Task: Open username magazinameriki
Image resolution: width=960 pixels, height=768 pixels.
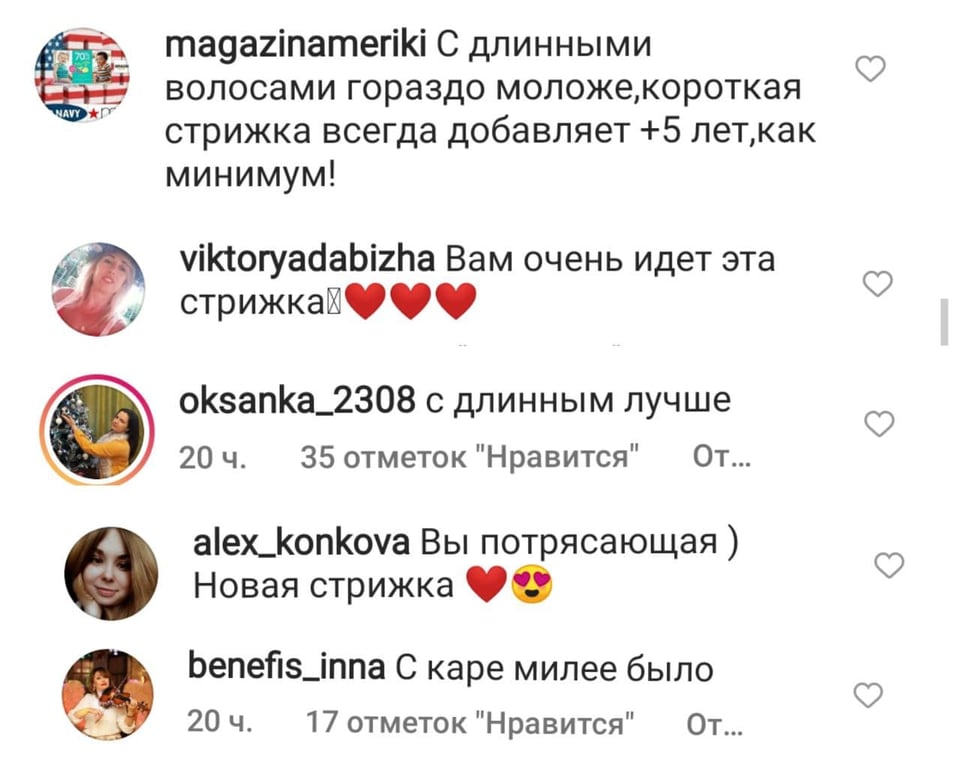Action: 296,45
